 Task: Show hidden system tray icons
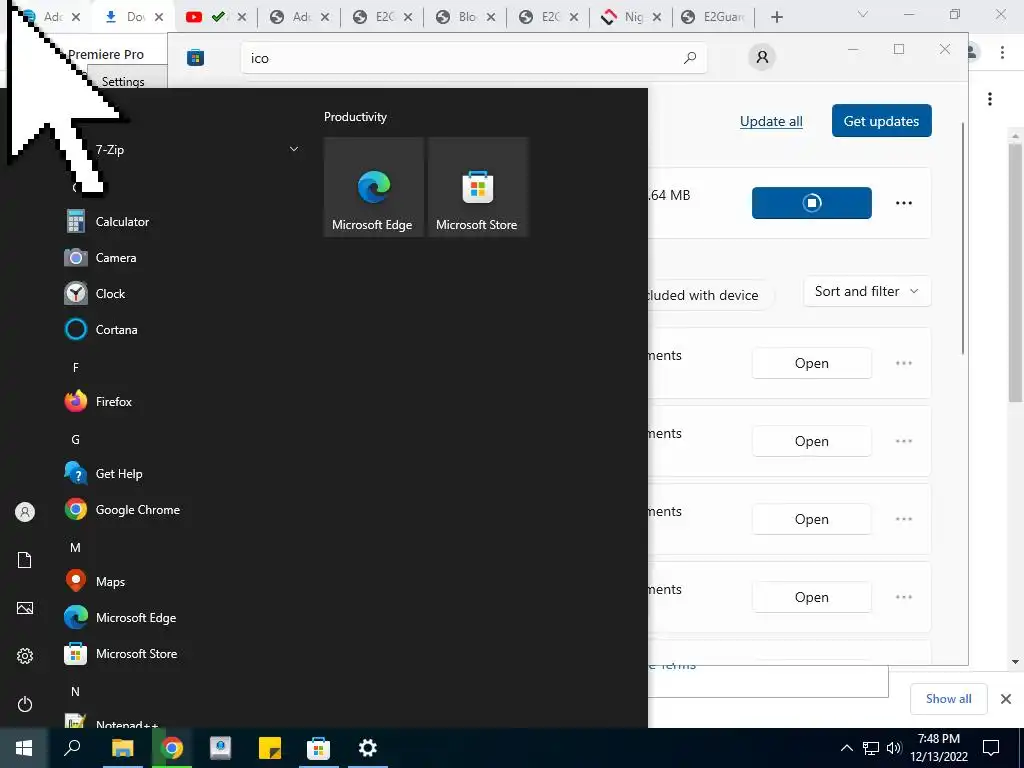coord(846,748)
